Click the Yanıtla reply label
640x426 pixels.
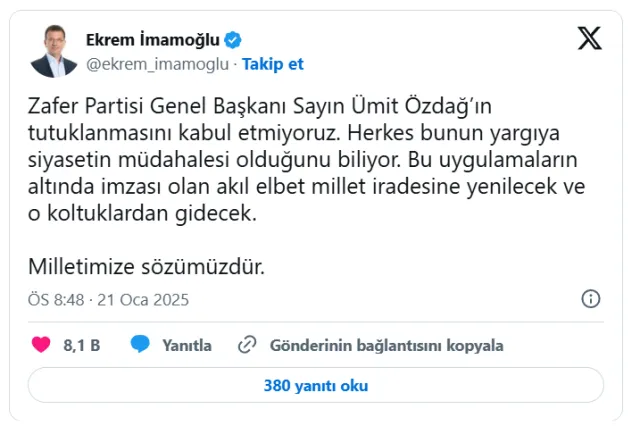coord(187,346)
